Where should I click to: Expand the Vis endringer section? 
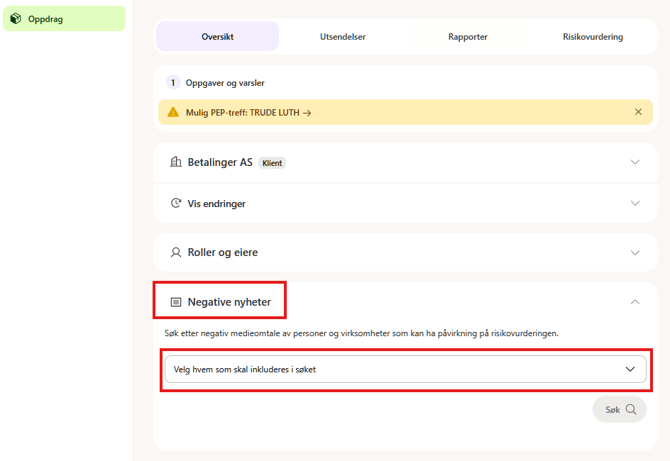[635, 203]
